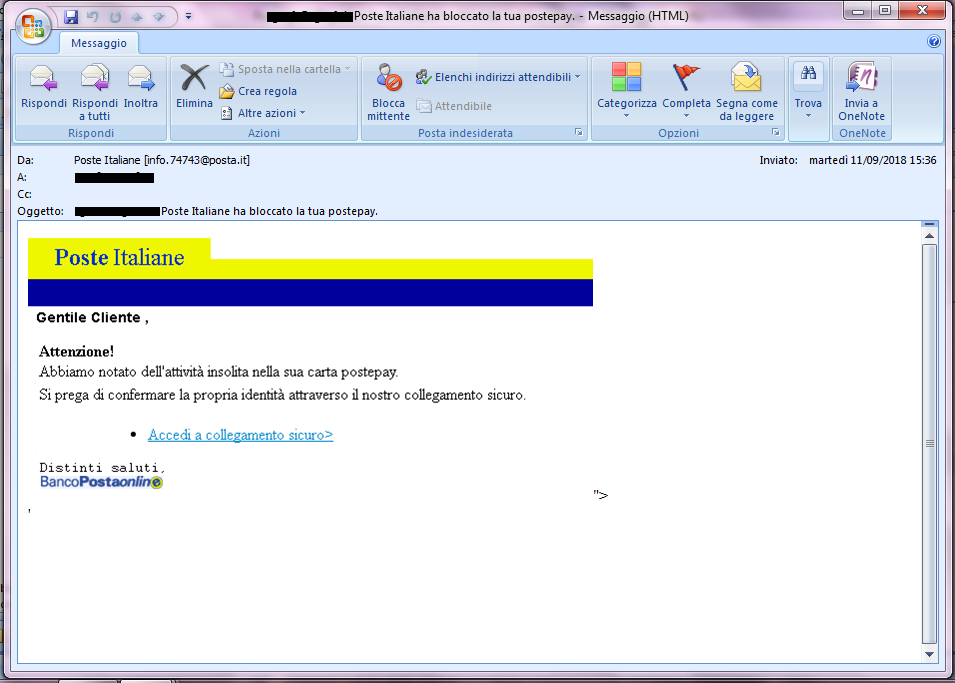
Task: Click the Poste Italiane banner header
Action: coord(310,272)
